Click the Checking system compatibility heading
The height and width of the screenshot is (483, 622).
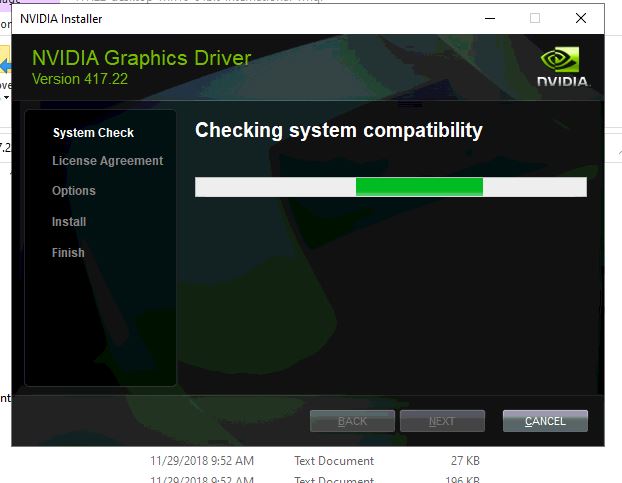(x=339, y=130)
